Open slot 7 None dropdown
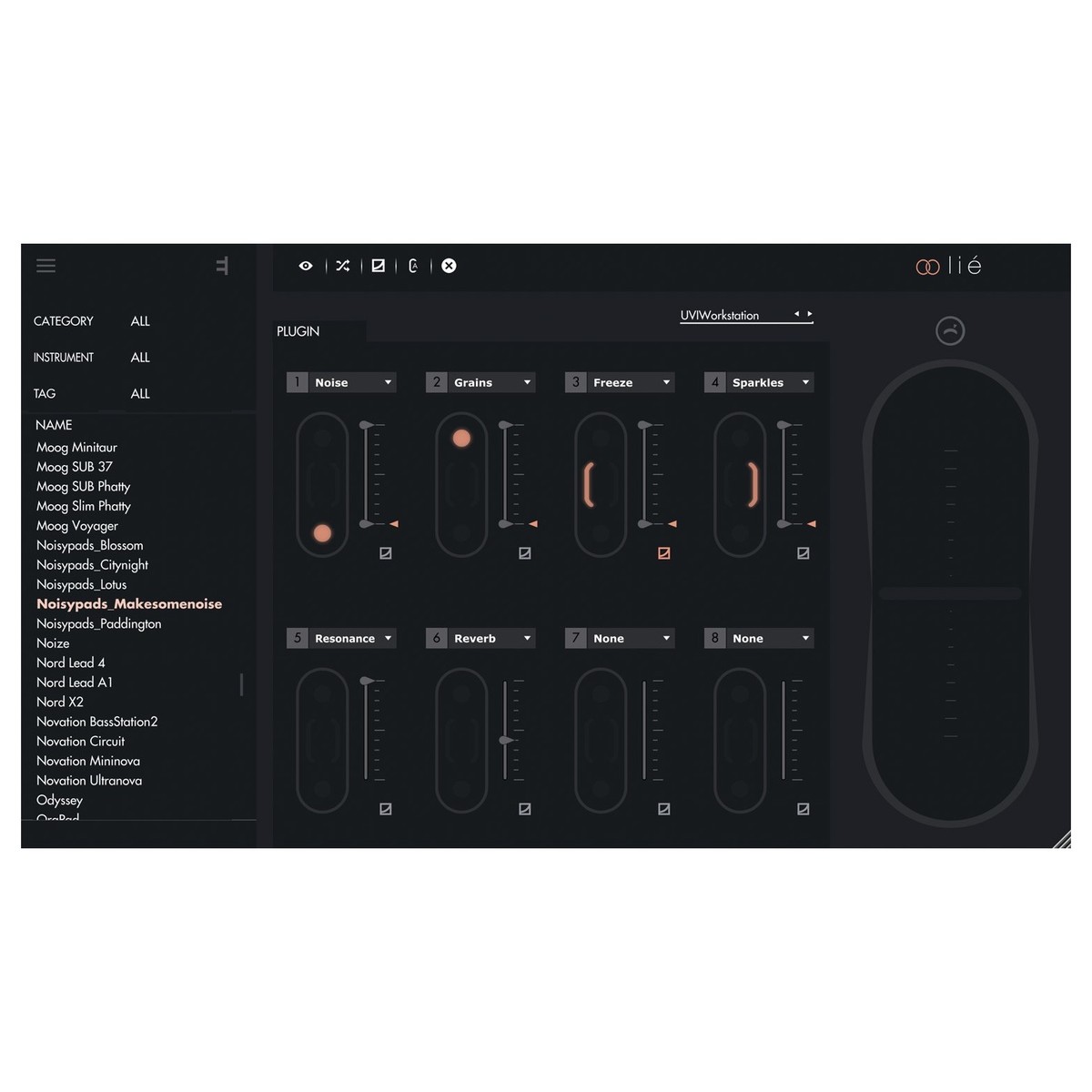The height and width of the screenshot is (1092, 1092). coord(620,638)
